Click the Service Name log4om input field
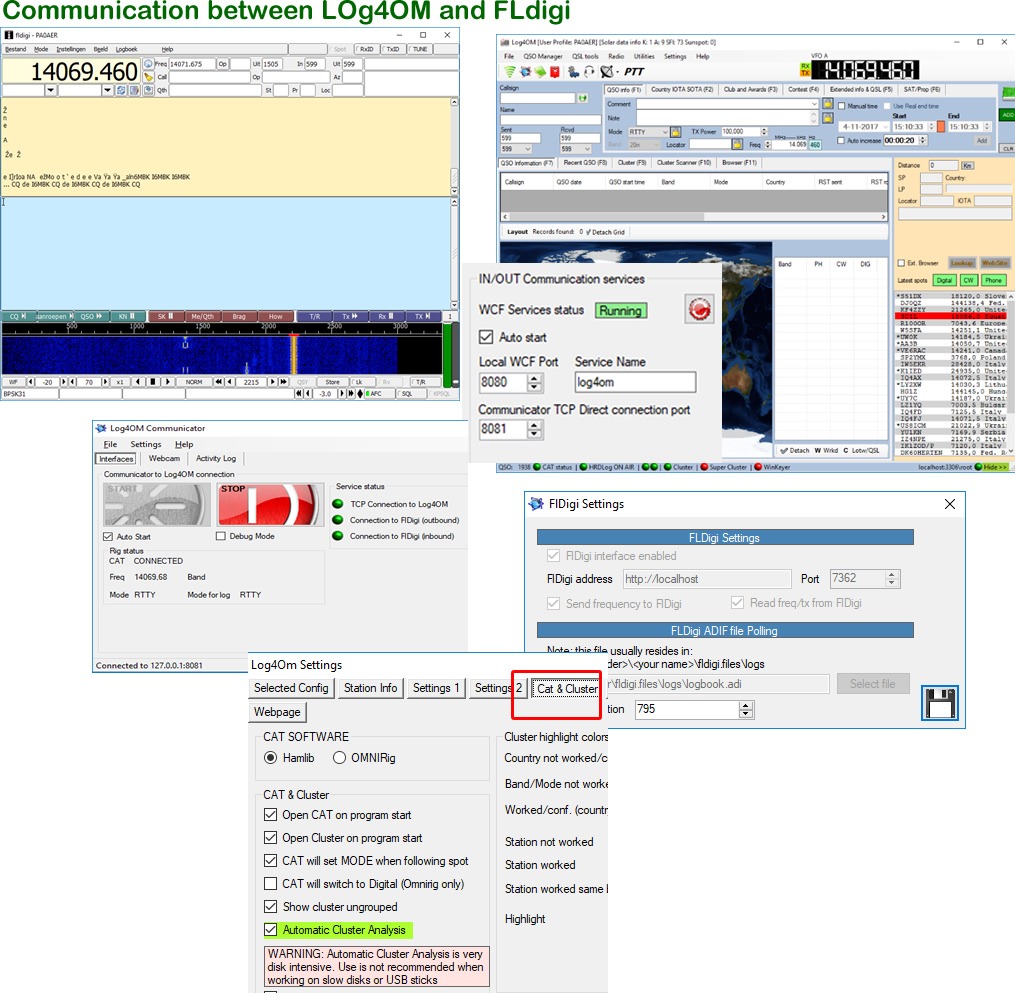The image size is (1015, 993). pos(636,383)
